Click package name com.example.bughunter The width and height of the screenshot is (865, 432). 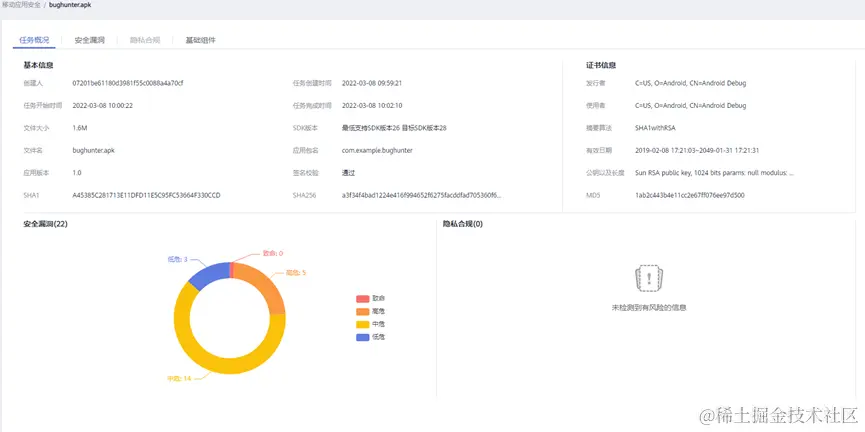click(x=377, y=150)
